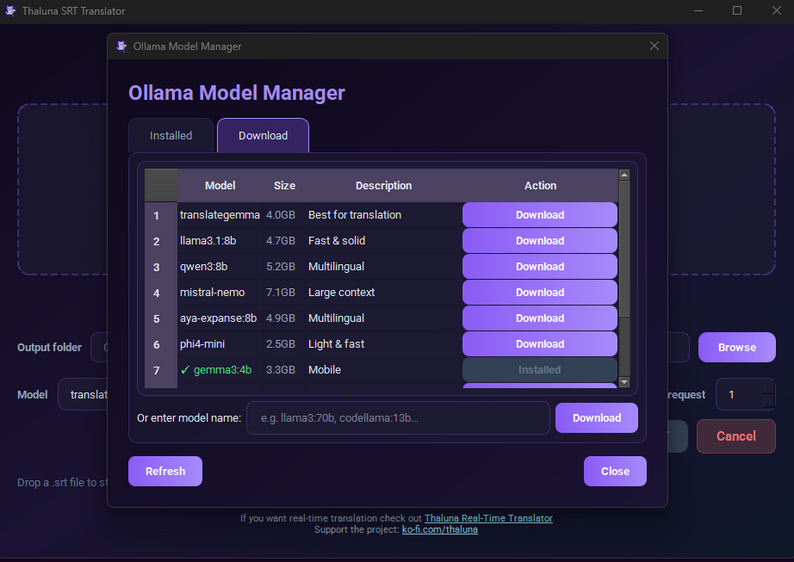Click the Action column header
This screenshot has width=794, height=562.
pos(540,185)
